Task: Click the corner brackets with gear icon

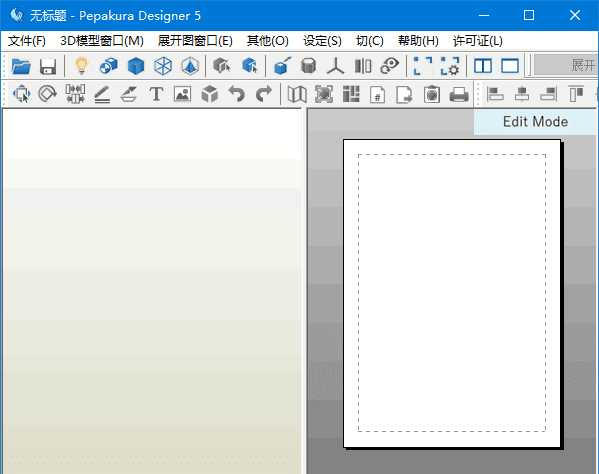Action: pyautogui.click(x=450, y=66)
